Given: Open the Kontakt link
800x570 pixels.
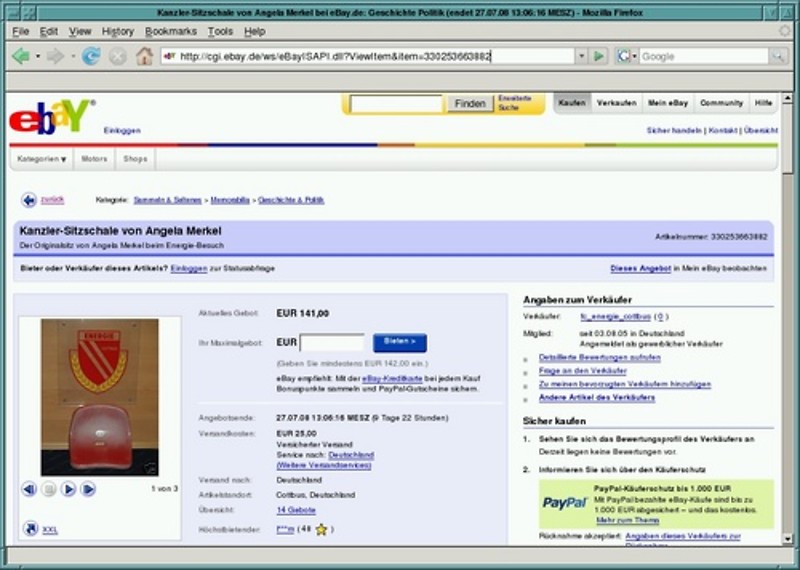Looking at the screenshot, I should pos(722,131).
